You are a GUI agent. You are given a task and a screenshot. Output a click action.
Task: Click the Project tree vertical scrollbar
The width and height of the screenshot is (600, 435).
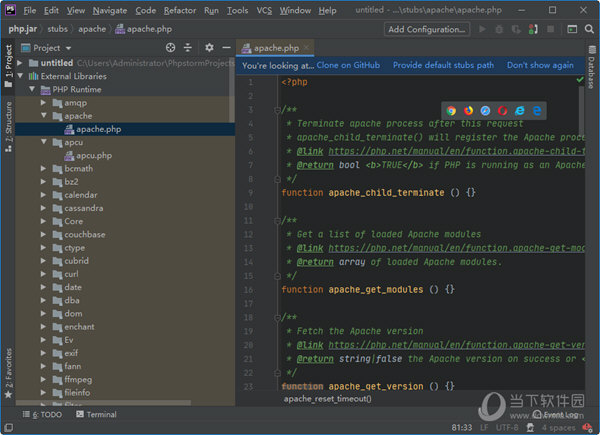pos(232,90)
